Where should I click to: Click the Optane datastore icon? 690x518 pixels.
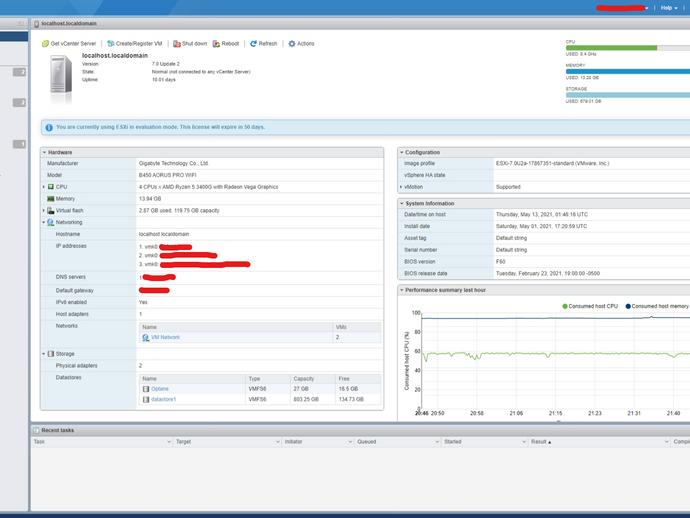[146, 389]
